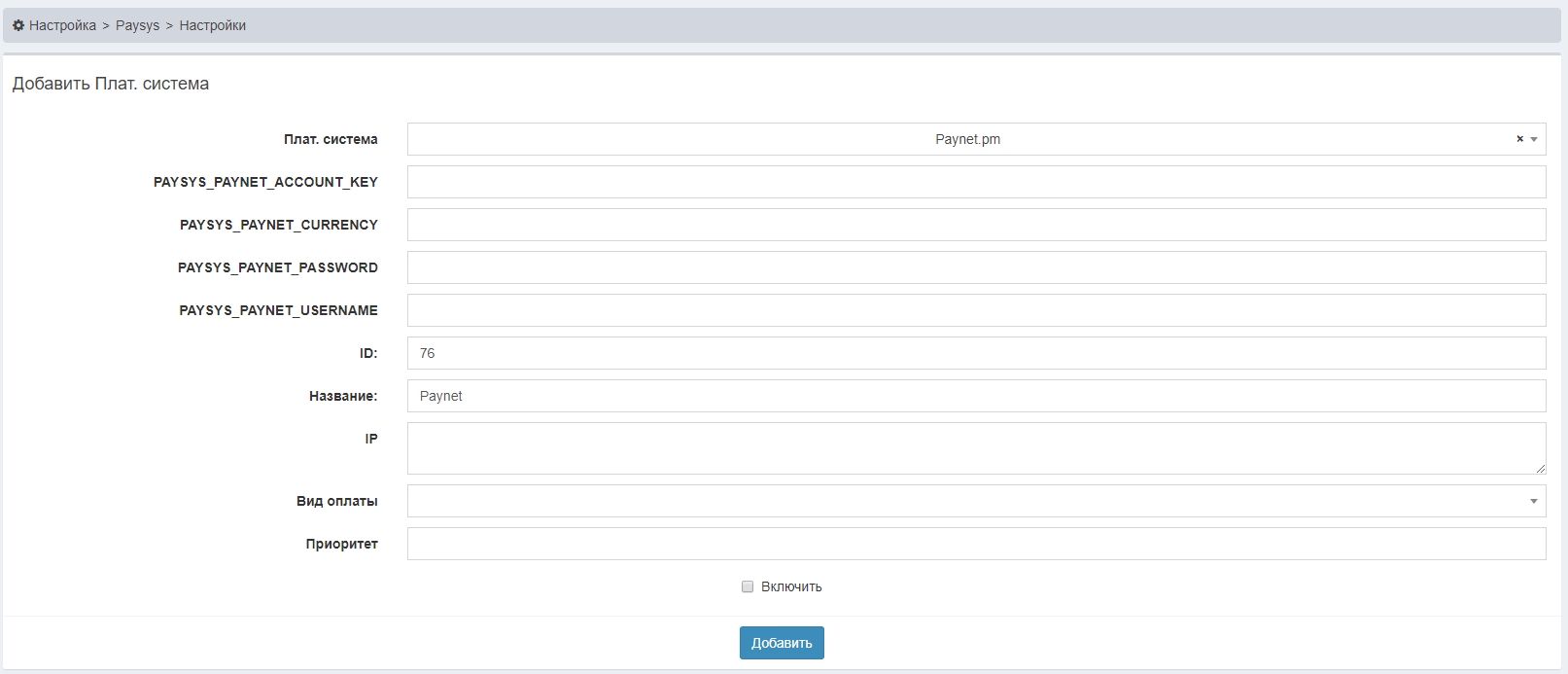The width and height of the screenshot is (1568, 674).
Task: Expand the Вид оплаты dropdown
Action: point(1533,501)
